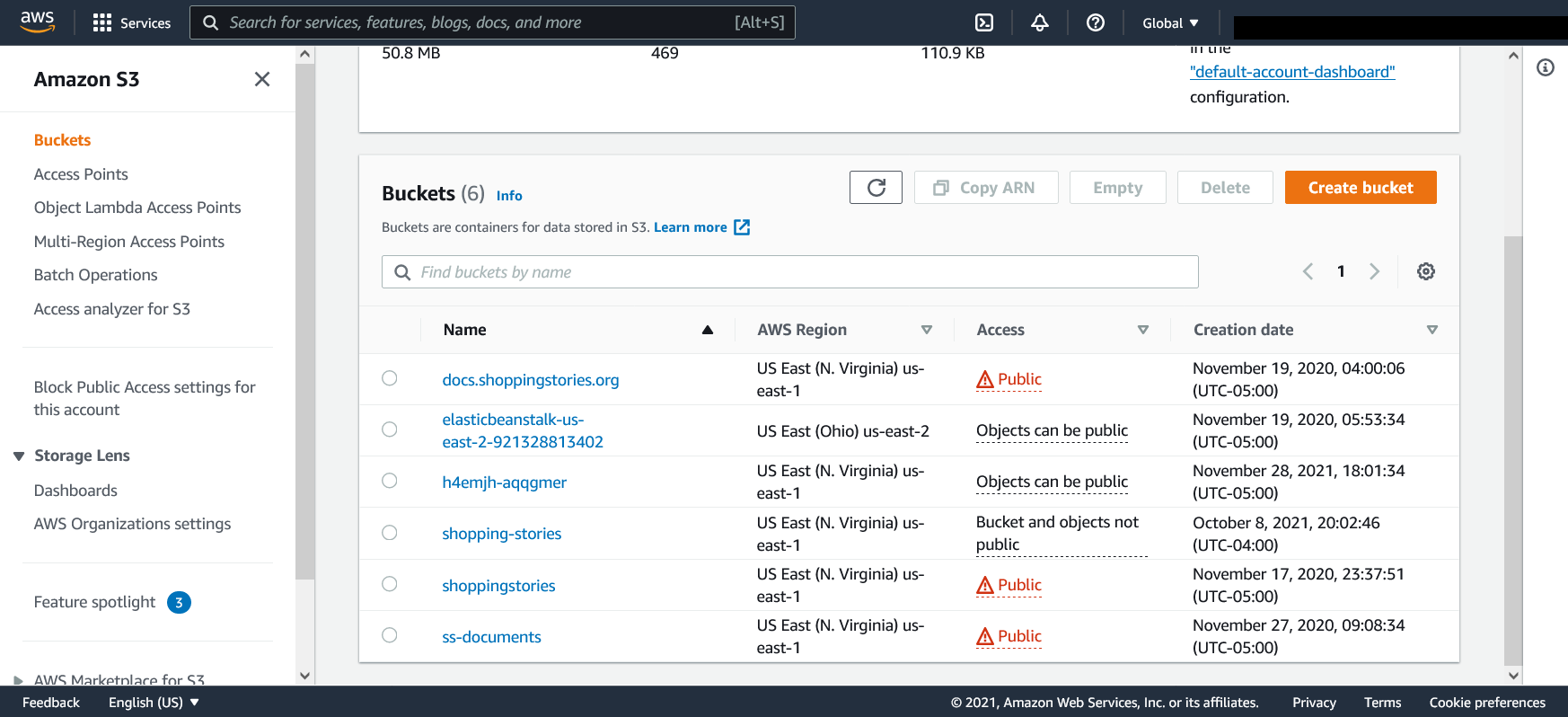Click the Learn more external link icon
This screenshot has height=717, width=1568.
point(742,227)
